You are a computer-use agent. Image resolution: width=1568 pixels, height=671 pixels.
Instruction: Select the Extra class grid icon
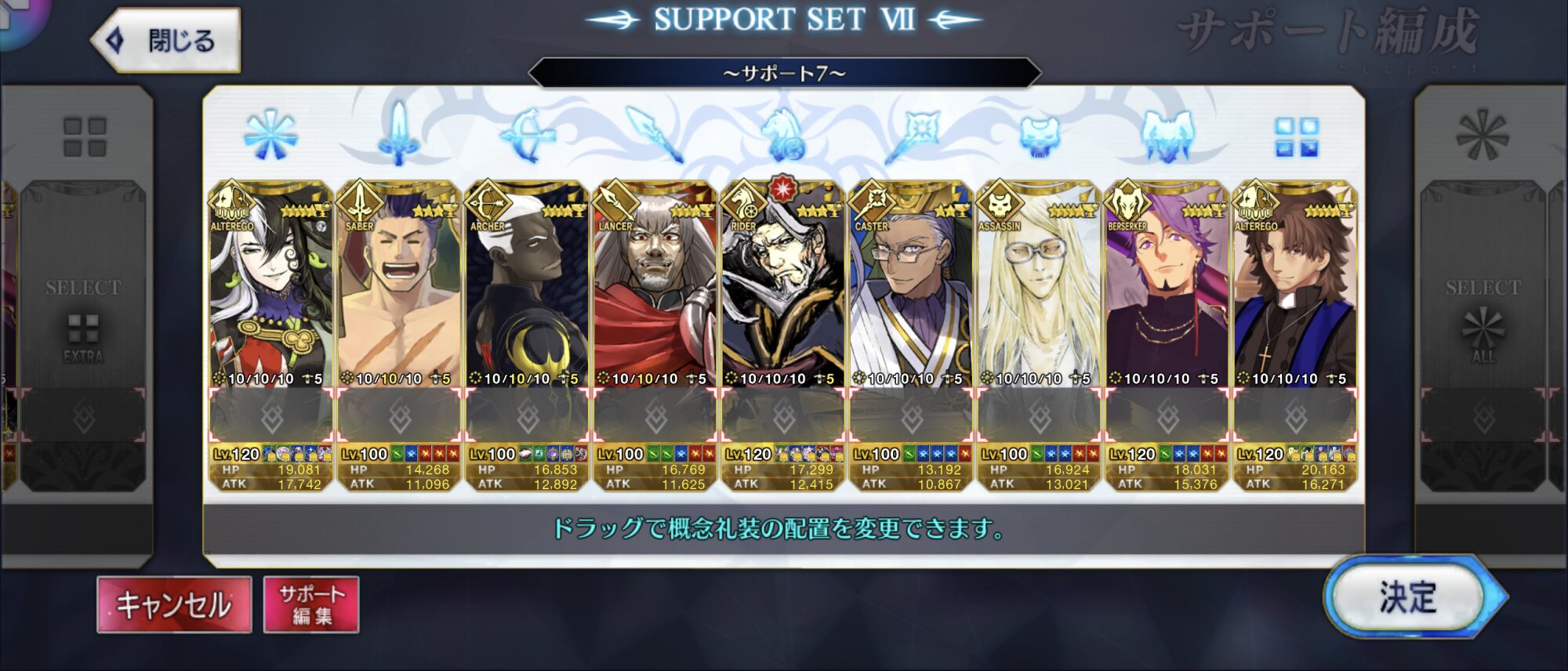[x=1296, y=137]
